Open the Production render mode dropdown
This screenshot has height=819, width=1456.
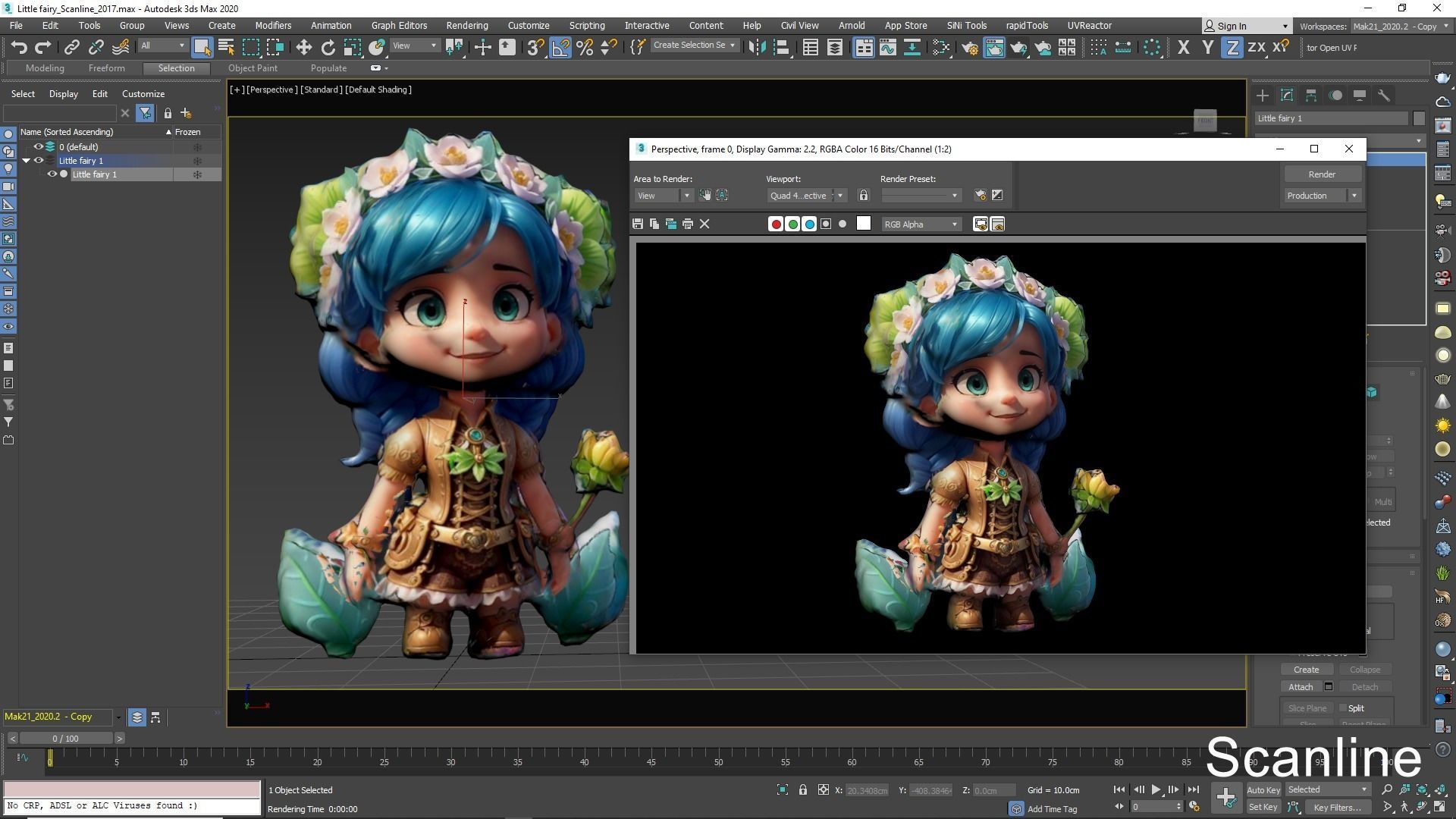(x=1322, y=196)
